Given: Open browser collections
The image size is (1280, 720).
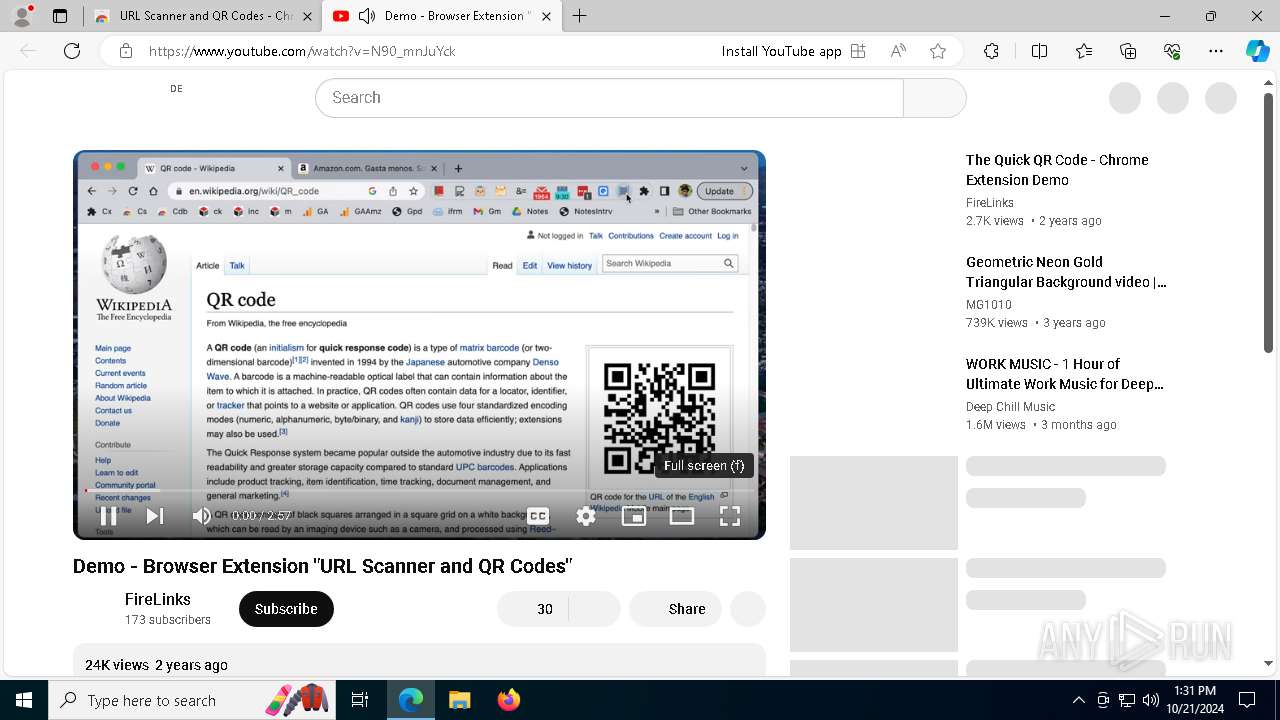Looking at the screenshot, I should pos(1128,51).
